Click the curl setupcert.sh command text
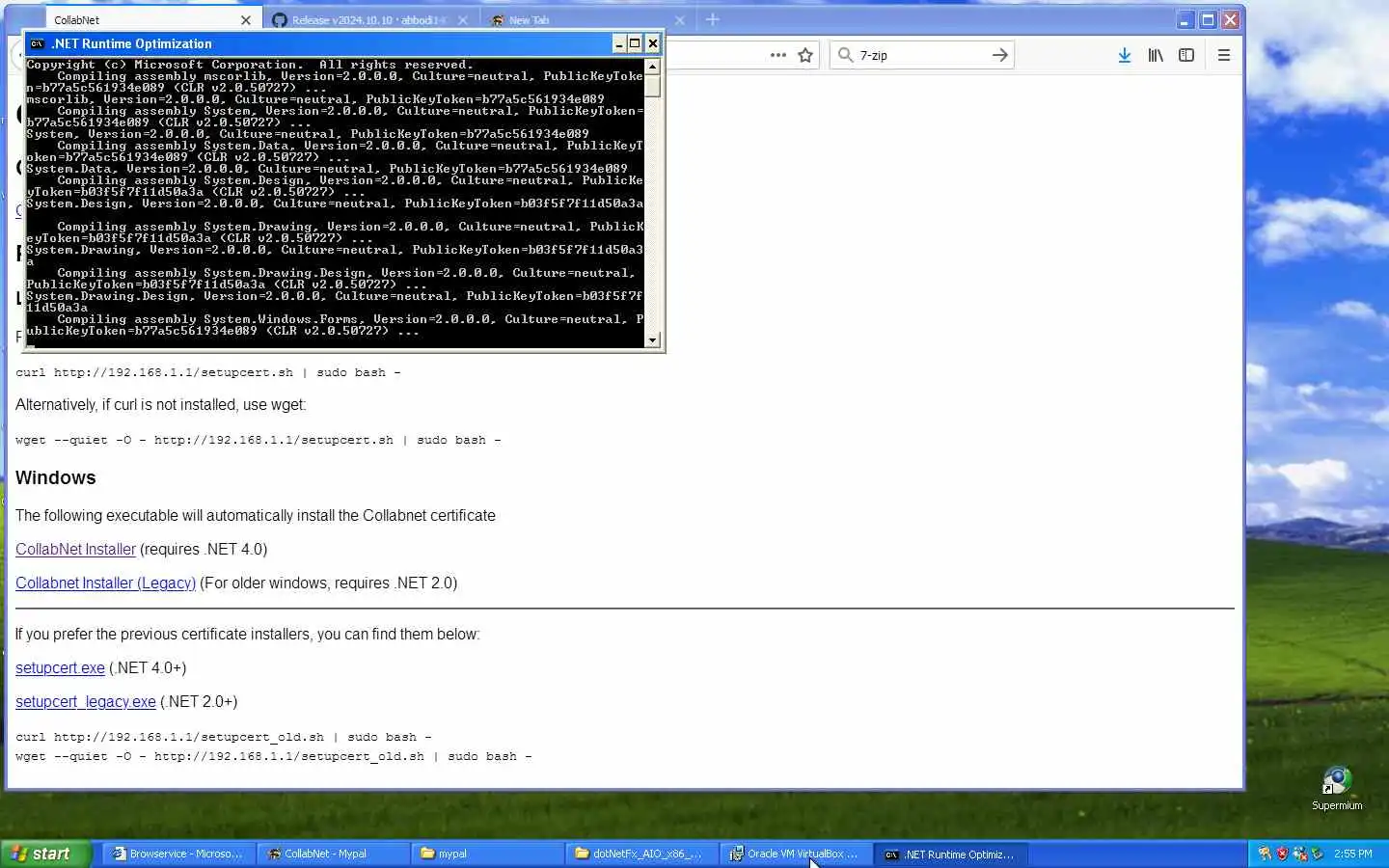The width and height of the screenshot is (1389, 868). [208, 372]
